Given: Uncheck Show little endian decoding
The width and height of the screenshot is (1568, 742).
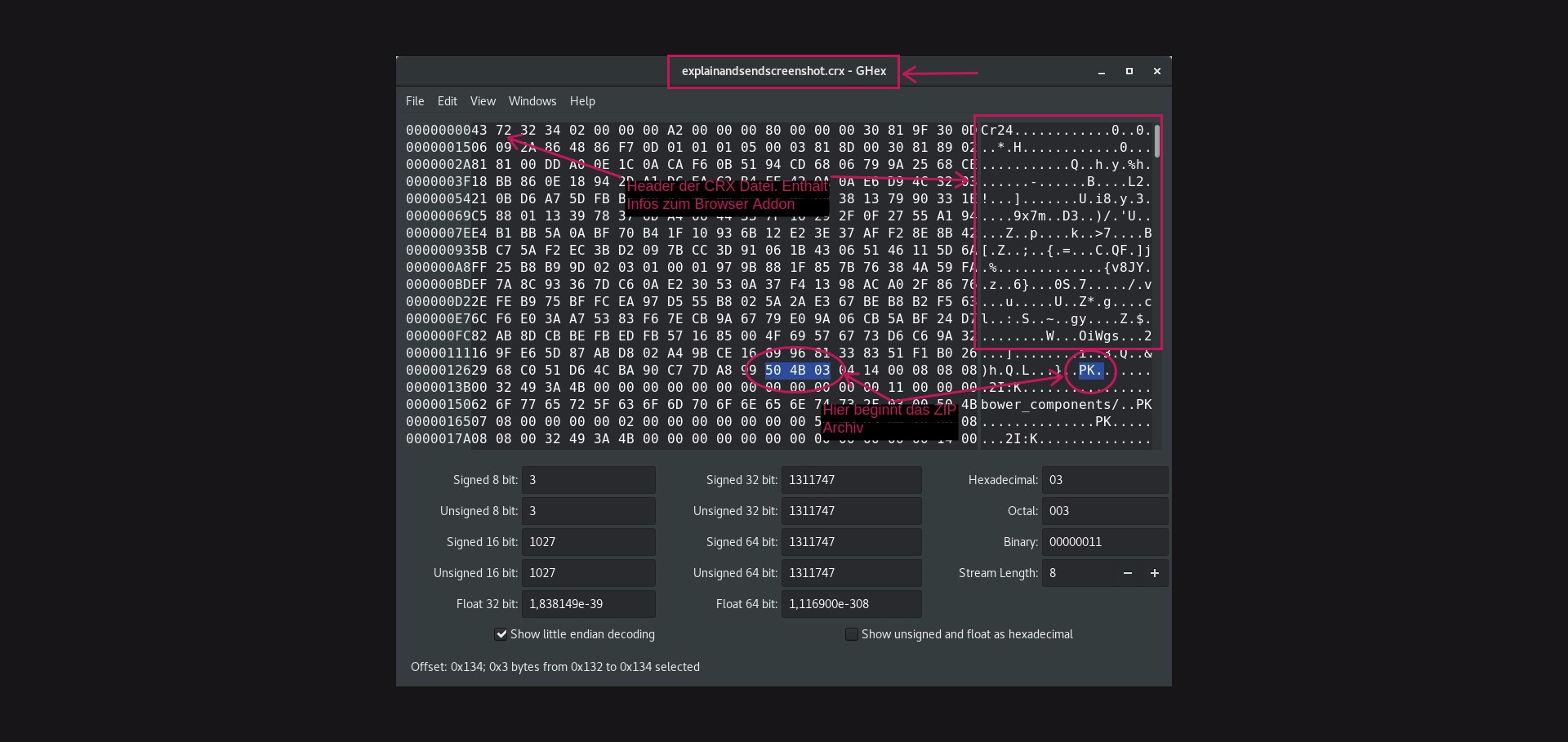Looking at the screenshot, I should click(501, 634).
